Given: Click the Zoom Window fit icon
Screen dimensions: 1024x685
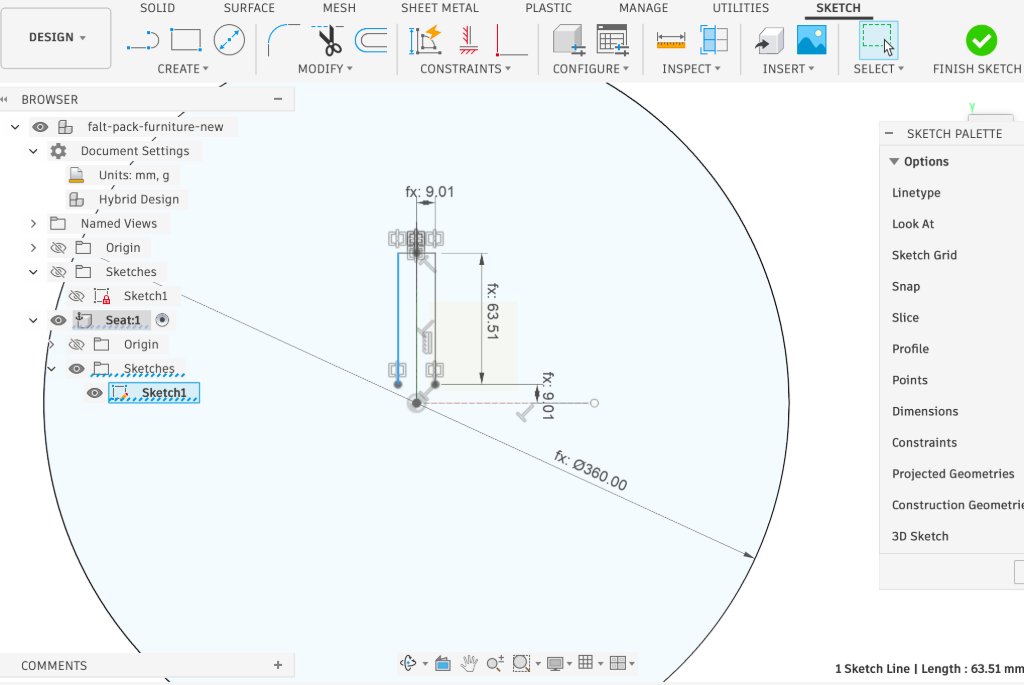Looking at the screenshot, I should click(520, 663).
